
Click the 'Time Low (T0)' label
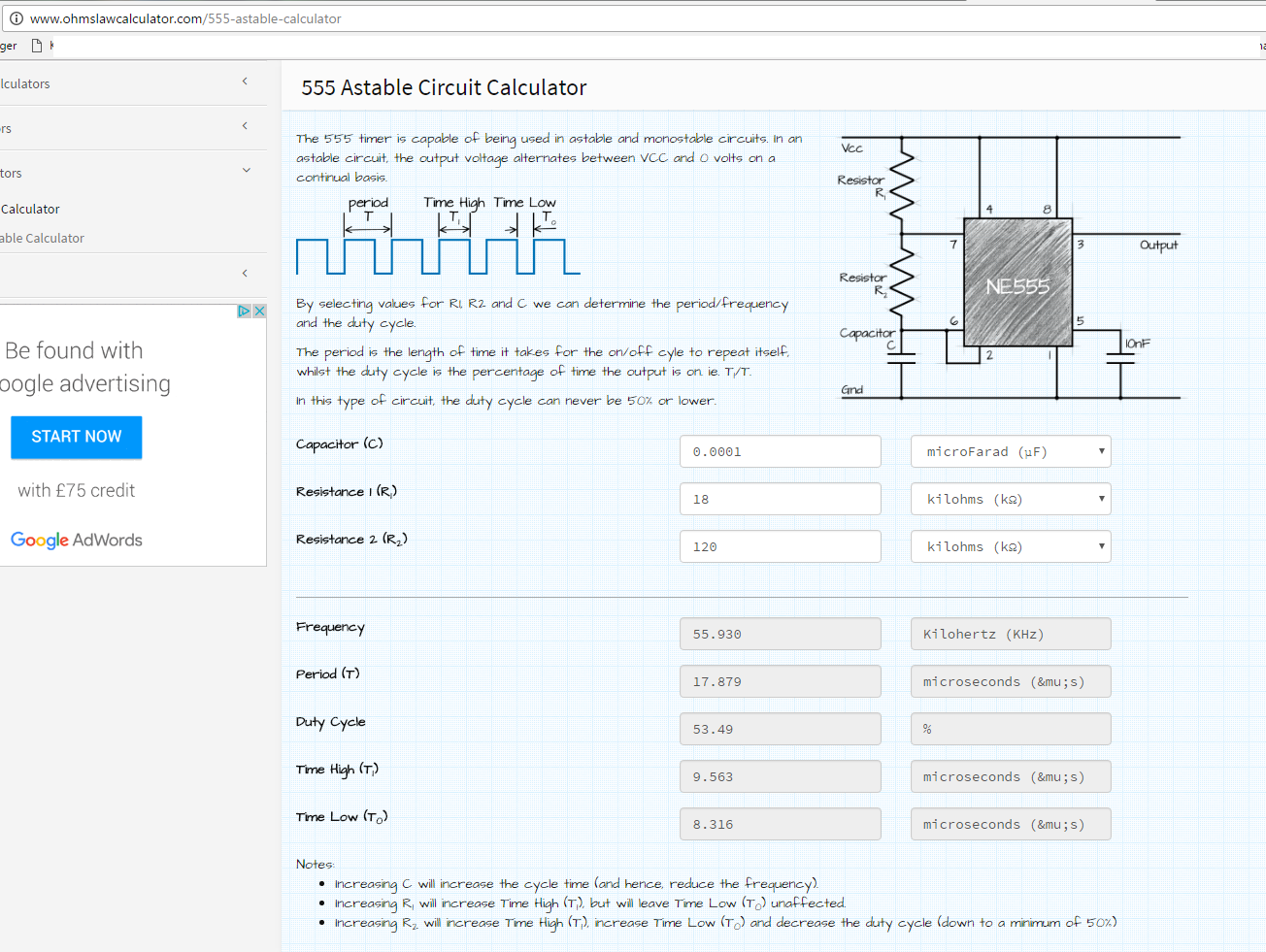tap(342, 817)
